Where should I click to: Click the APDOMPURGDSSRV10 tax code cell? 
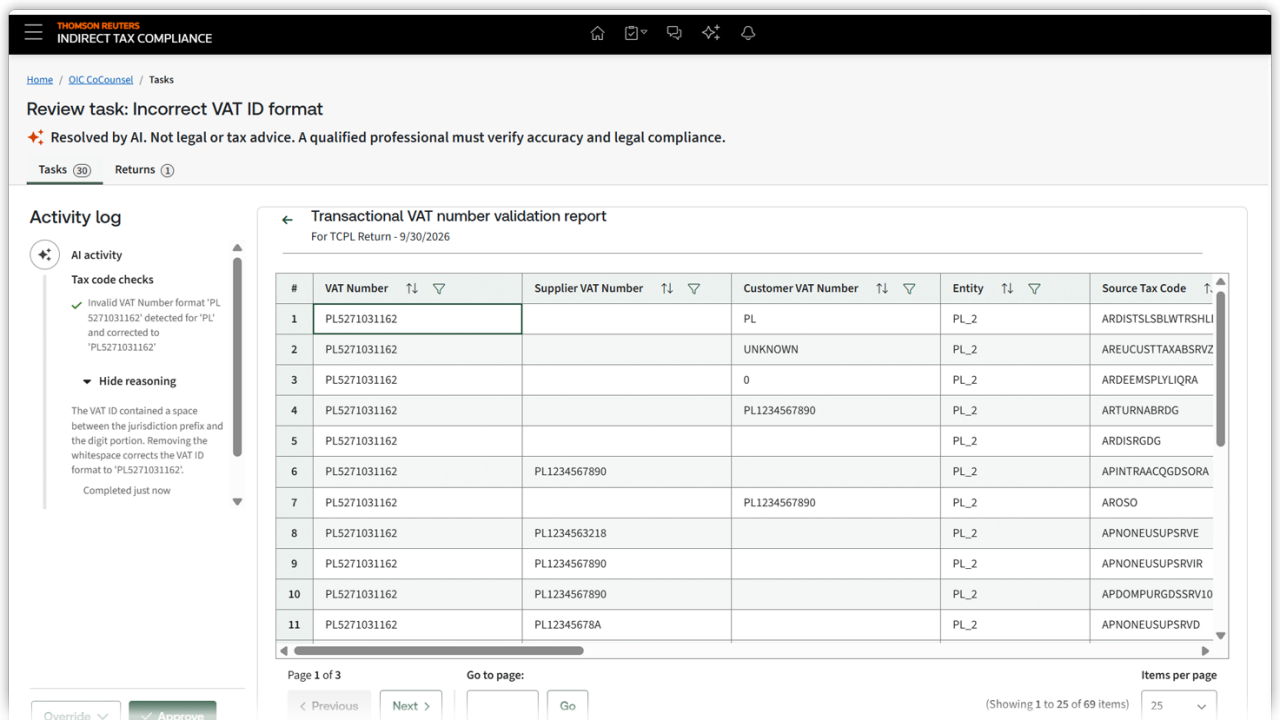point(1154,594)
